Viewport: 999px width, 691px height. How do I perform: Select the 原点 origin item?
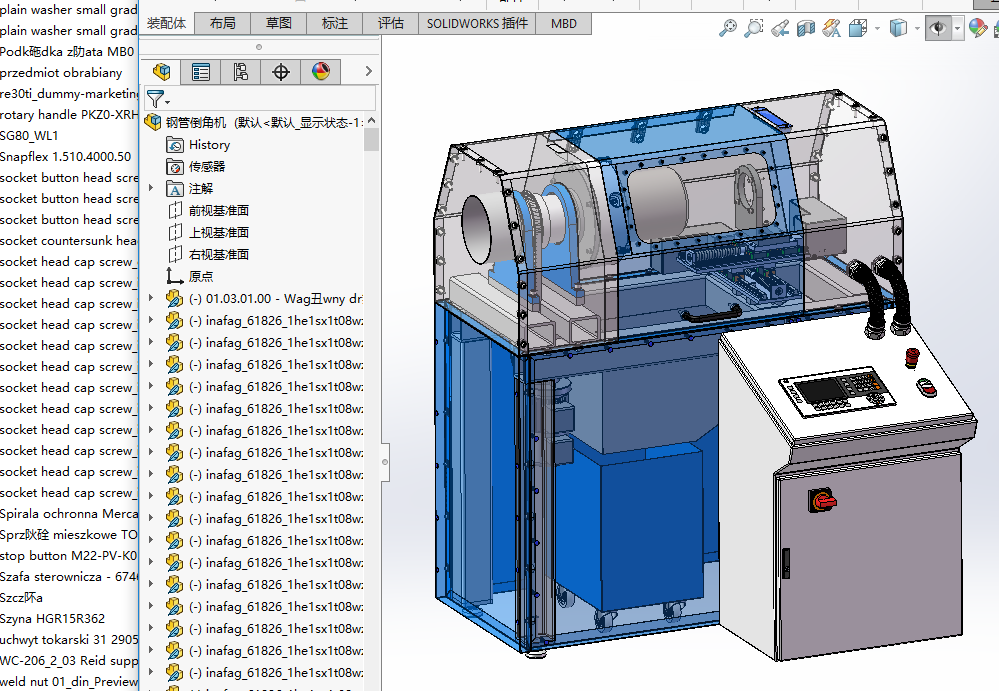[x=200, y=276]
